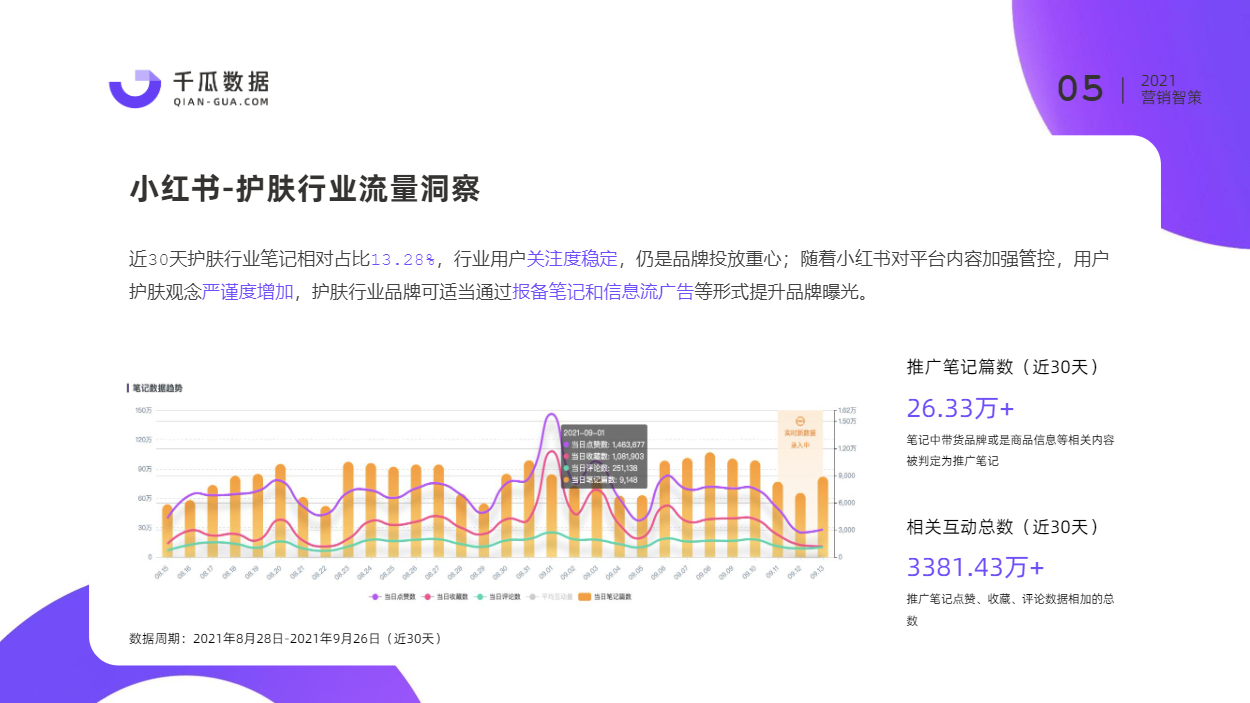Select the highlighted 报备笔记和信息流广告 phrase

click(603, 292)
